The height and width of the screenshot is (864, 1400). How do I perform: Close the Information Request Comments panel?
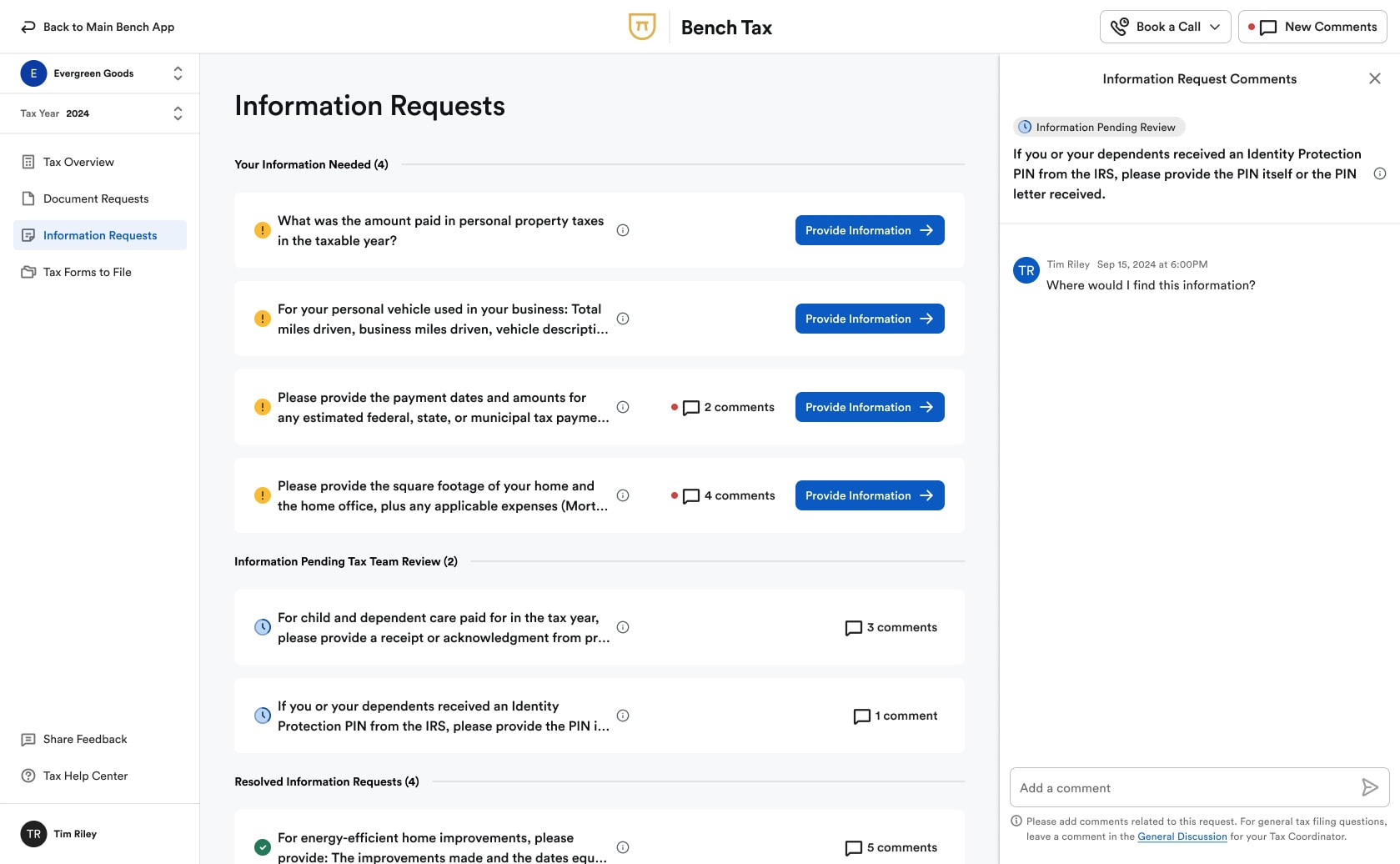click(1375, 78)
